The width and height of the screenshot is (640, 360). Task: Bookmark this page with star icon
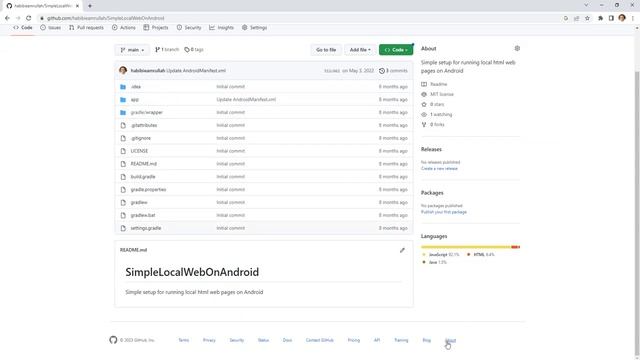click(x=587, y=18)
